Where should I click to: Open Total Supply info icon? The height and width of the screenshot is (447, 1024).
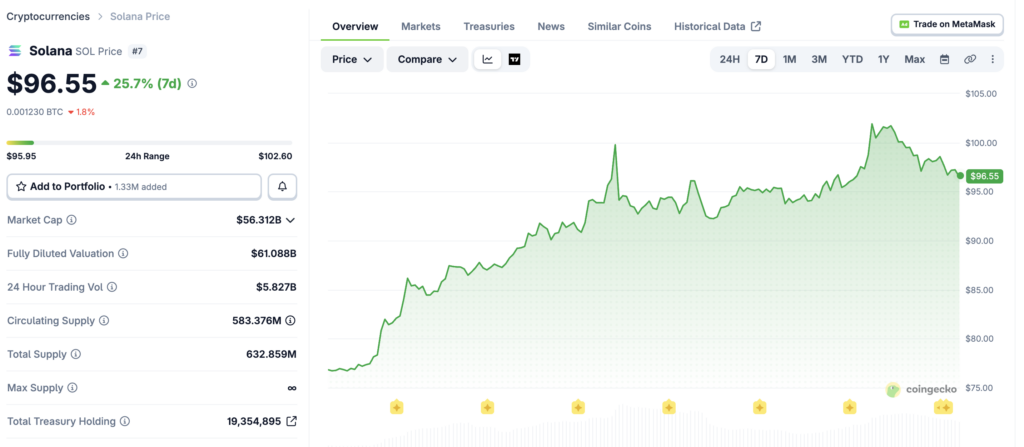click(x=76, y=354)
